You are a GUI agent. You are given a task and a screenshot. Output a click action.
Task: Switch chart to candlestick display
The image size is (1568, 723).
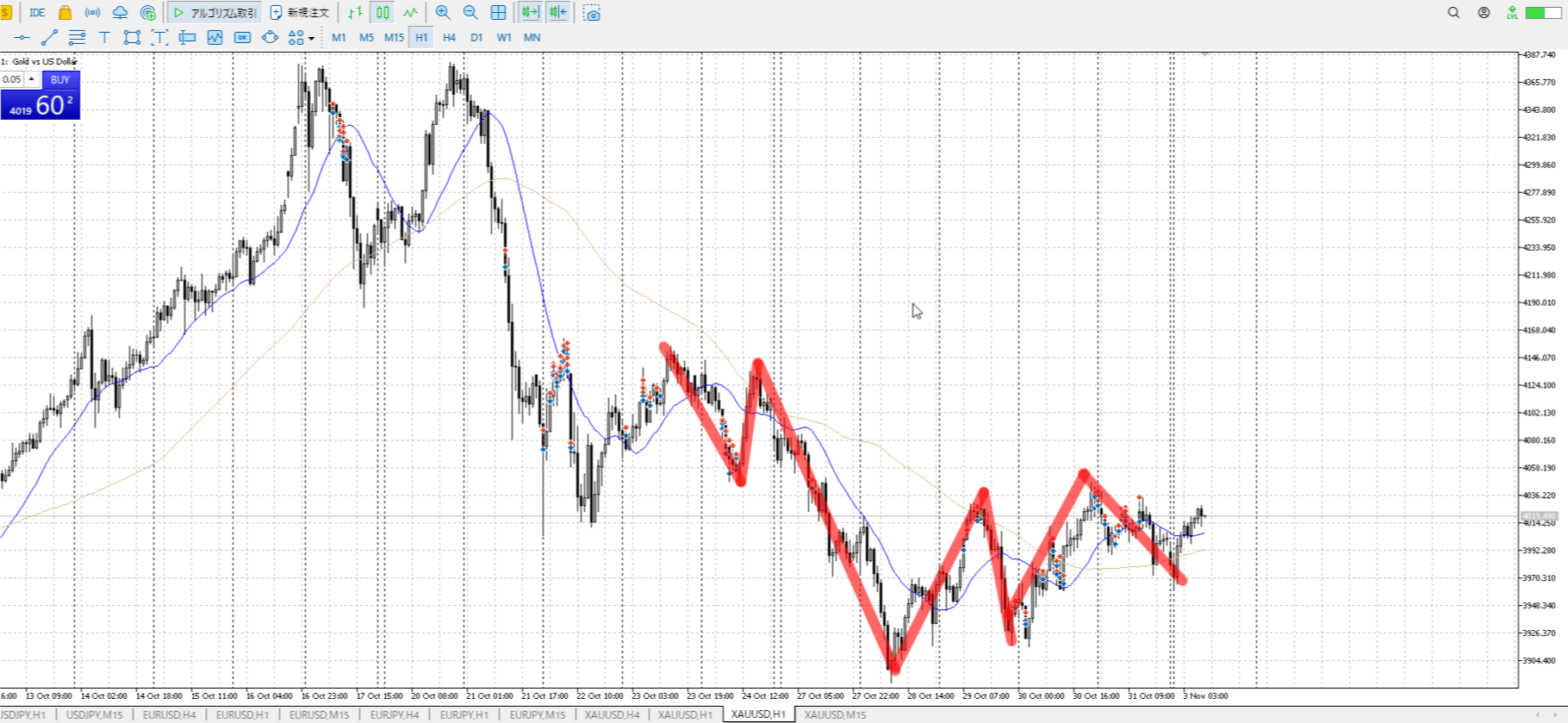383,13
